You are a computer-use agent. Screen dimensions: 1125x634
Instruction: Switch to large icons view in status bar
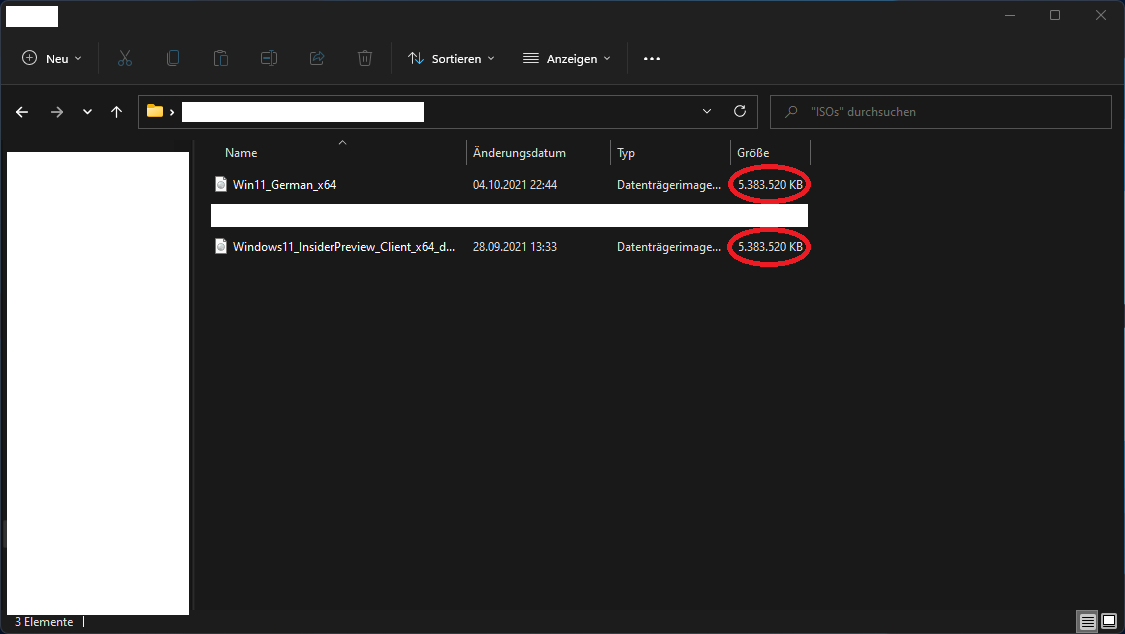pyautogui.click(x=1109, y=621)
